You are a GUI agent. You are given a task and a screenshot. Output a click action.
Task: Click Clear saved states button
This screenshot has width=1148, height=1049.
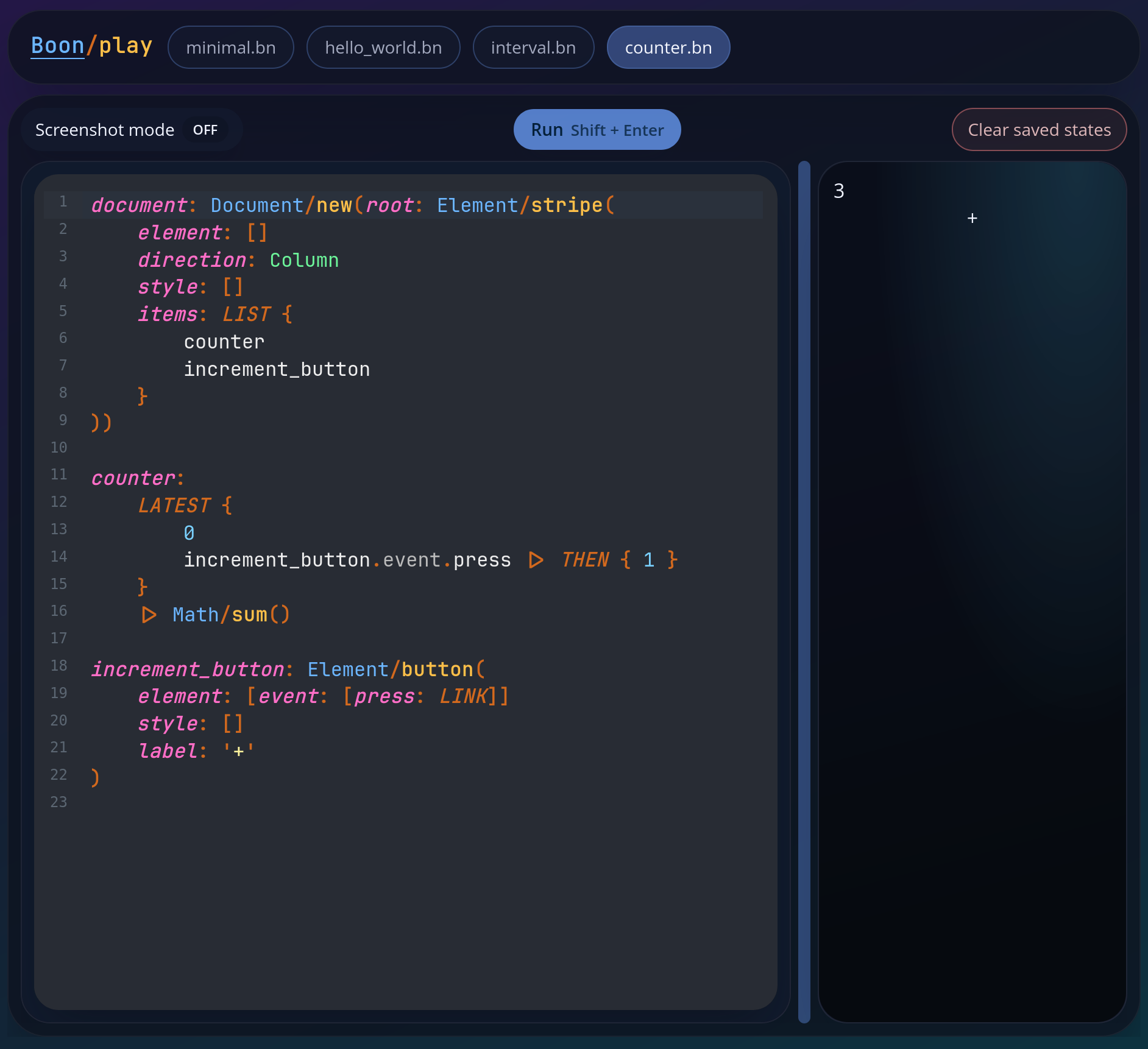[1038, 130]
